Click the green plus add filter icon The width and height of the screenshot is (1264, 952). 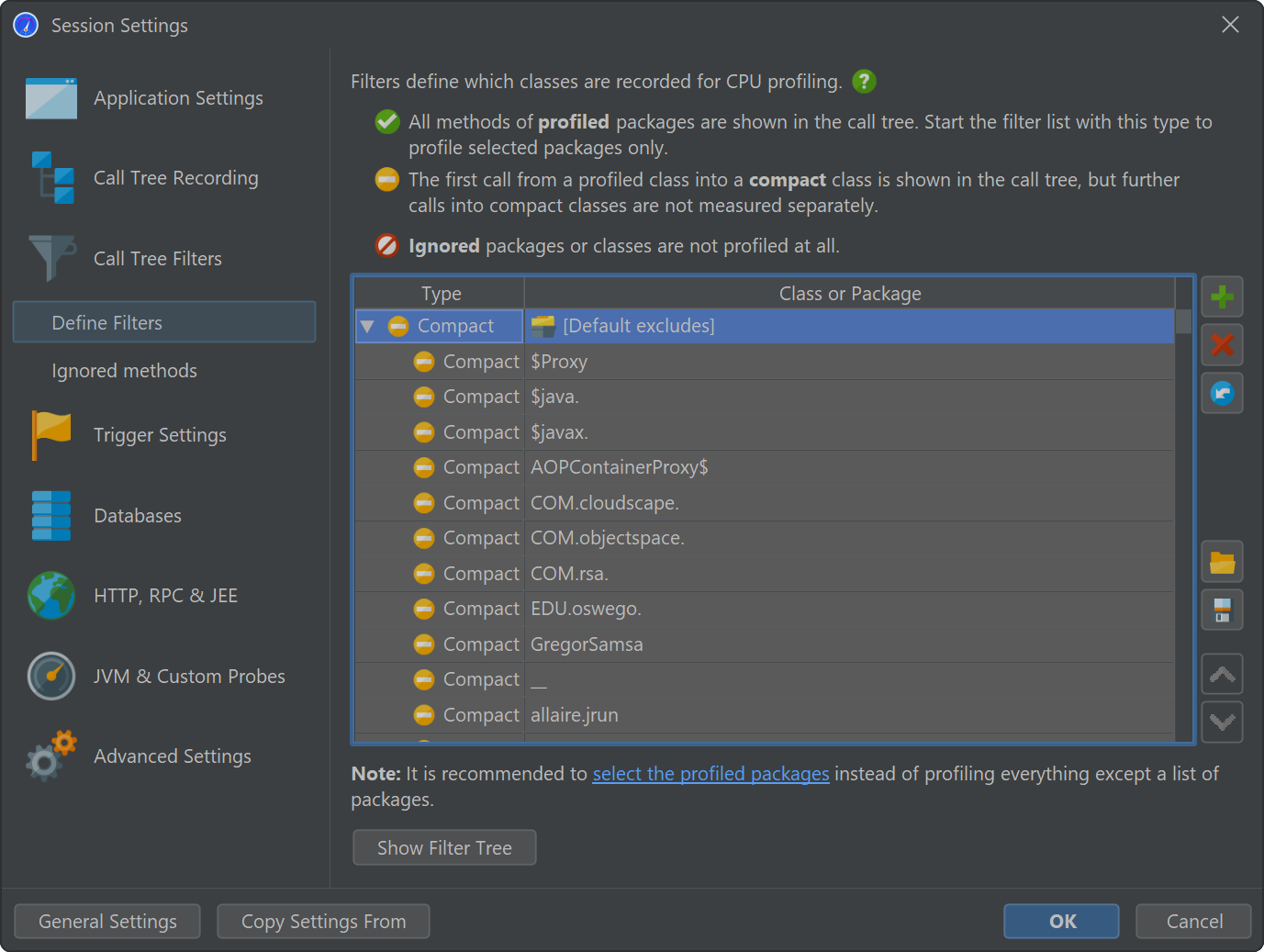(1222, 297)
